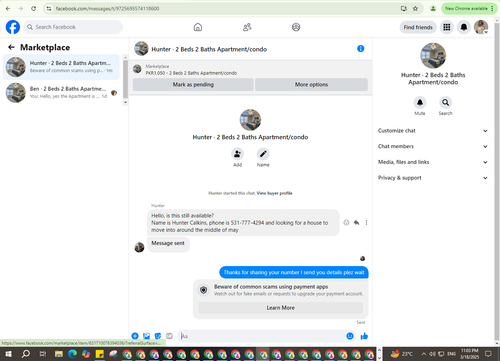Screen dimensions: 500x361
Task: Open Windows Start menu
Action: (8, 354)
